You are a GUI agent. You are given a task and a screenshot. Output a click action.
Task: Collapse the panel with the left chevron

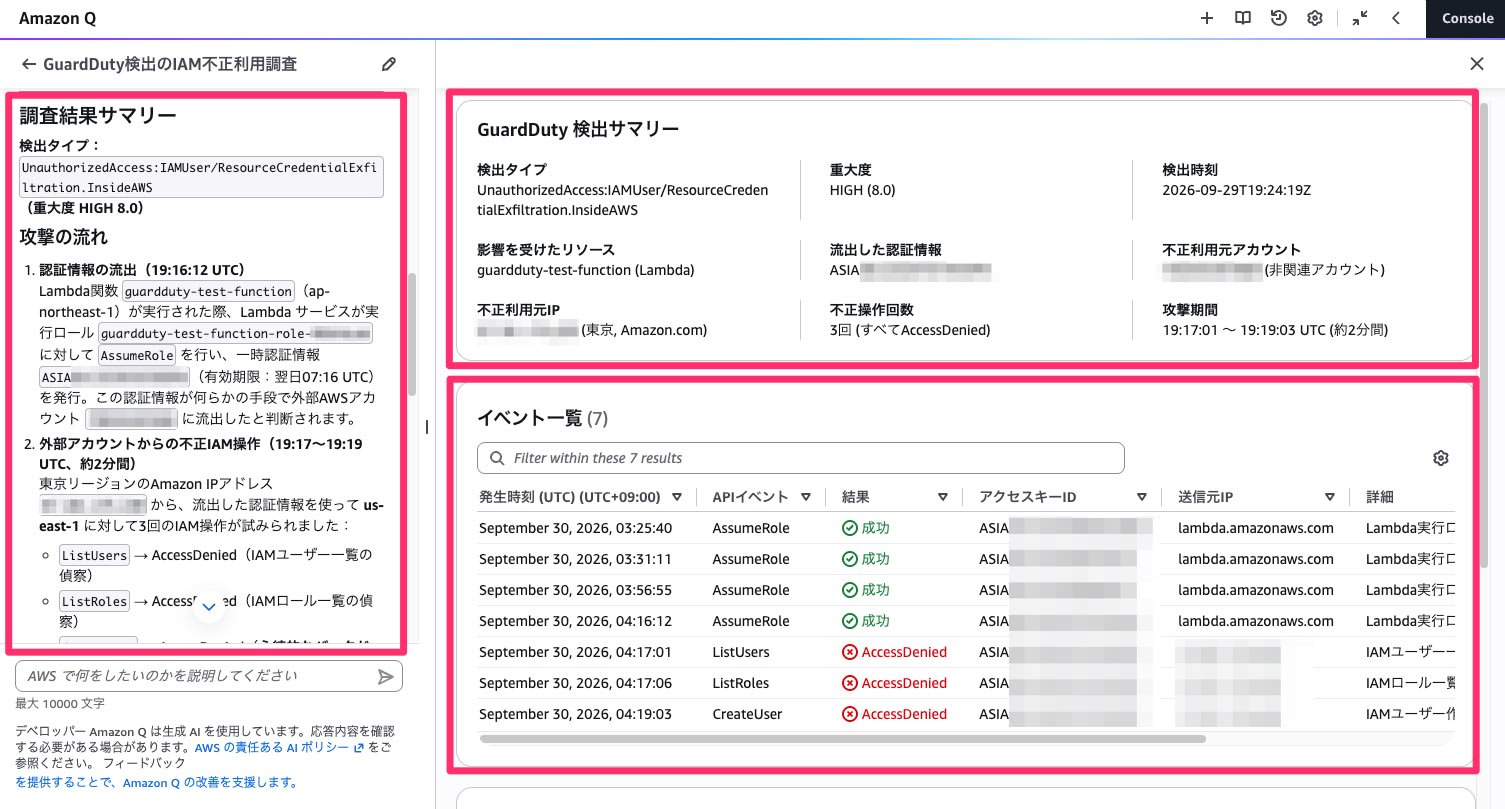1396,18
